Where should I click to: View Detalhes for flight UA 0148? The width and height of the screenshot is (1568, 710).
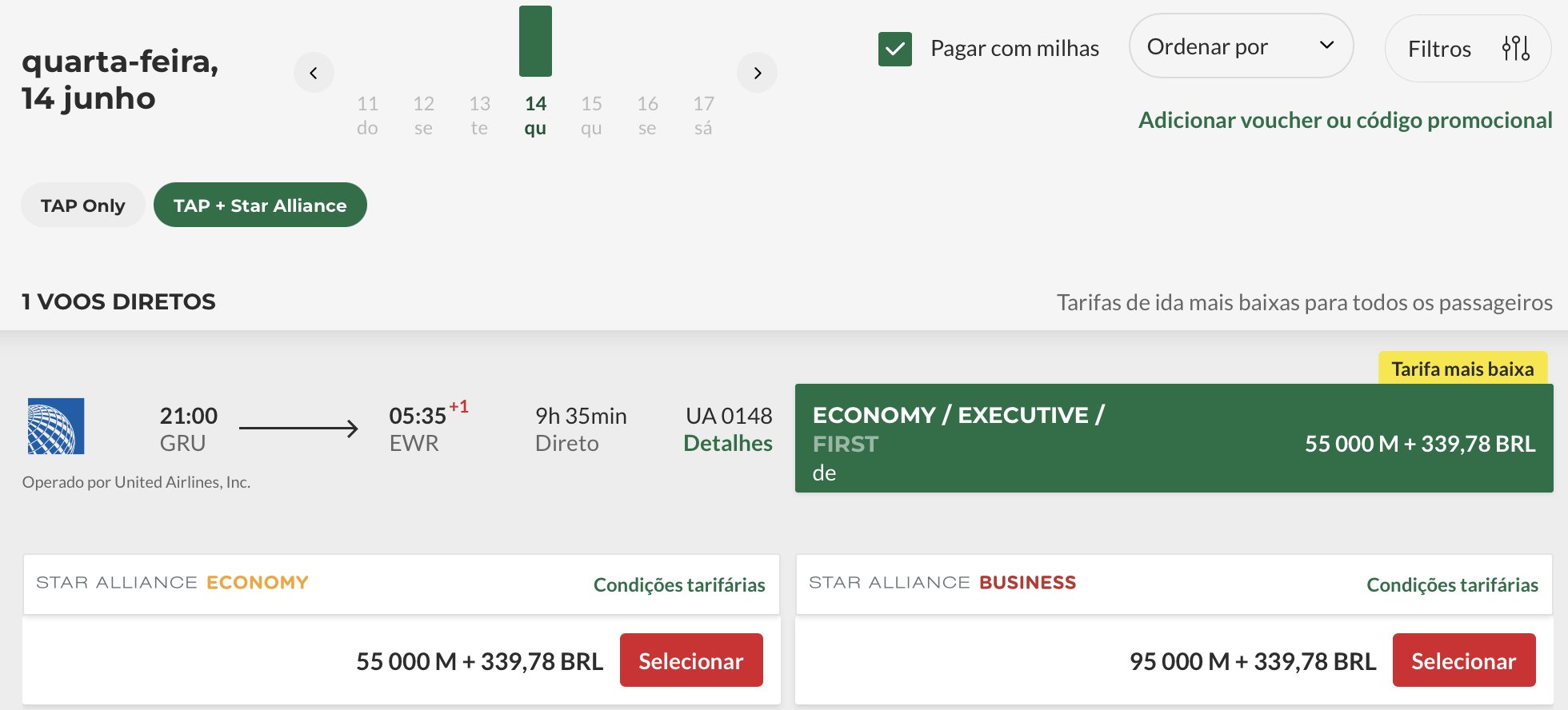(x=728, y=444)
